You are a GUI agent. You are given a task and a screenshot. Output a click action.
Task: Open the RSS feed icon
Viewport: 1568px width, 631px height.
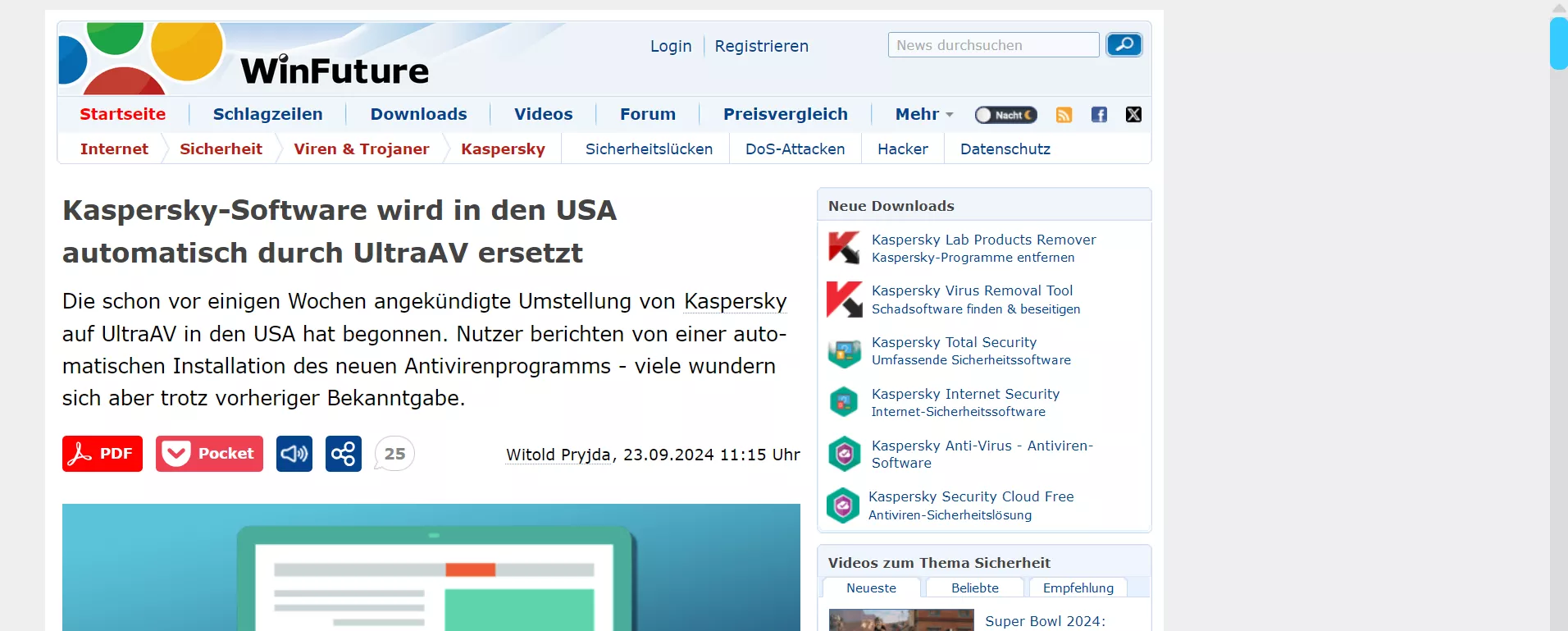coord(1064,115)
